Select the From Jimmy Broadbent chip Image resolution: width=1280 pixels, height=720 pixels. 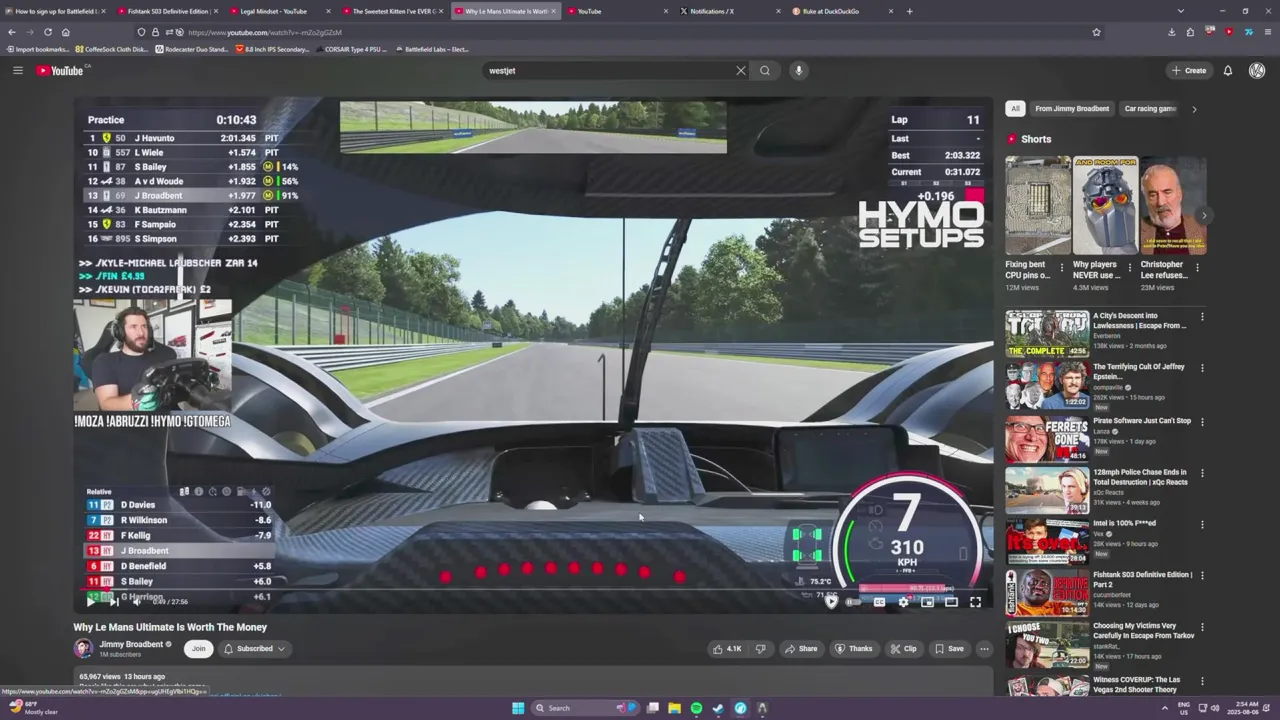pyautogui.click(x=1072, y=108)
